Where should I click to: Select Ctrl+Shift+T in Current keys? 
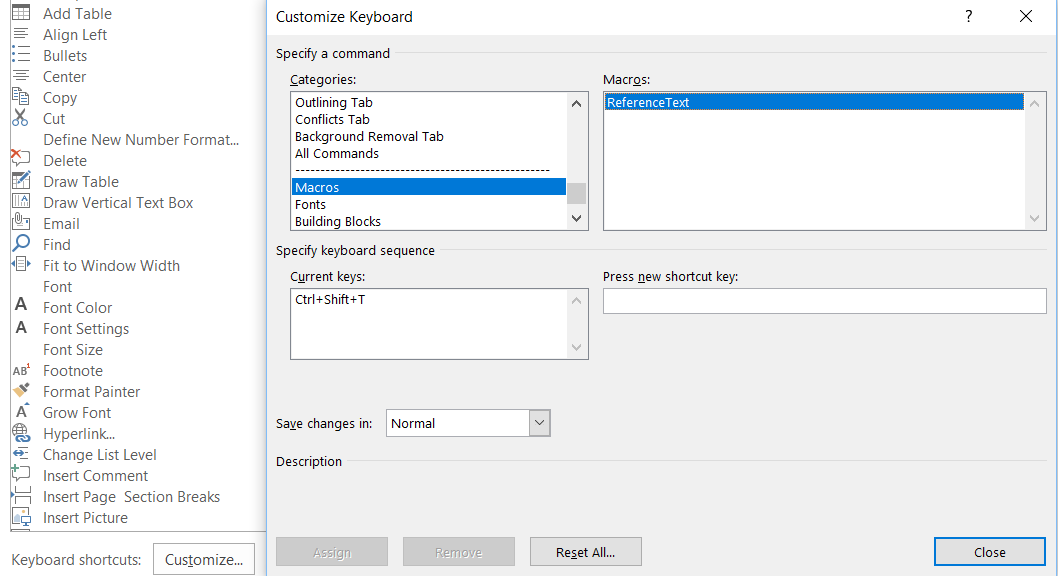[331, 299]
